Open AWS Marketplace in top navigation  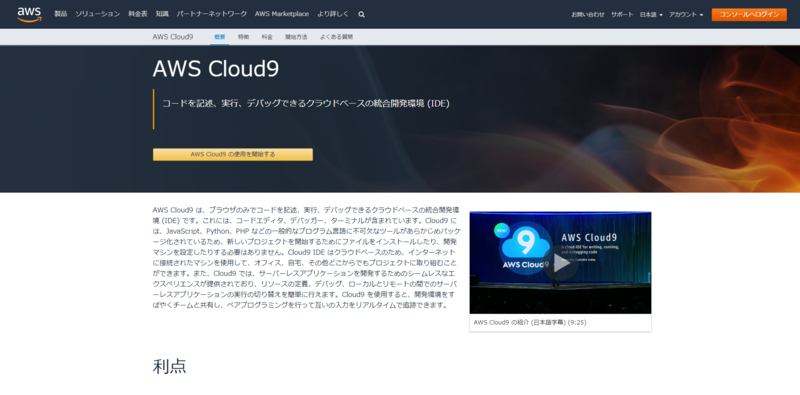tap(282, 14)
